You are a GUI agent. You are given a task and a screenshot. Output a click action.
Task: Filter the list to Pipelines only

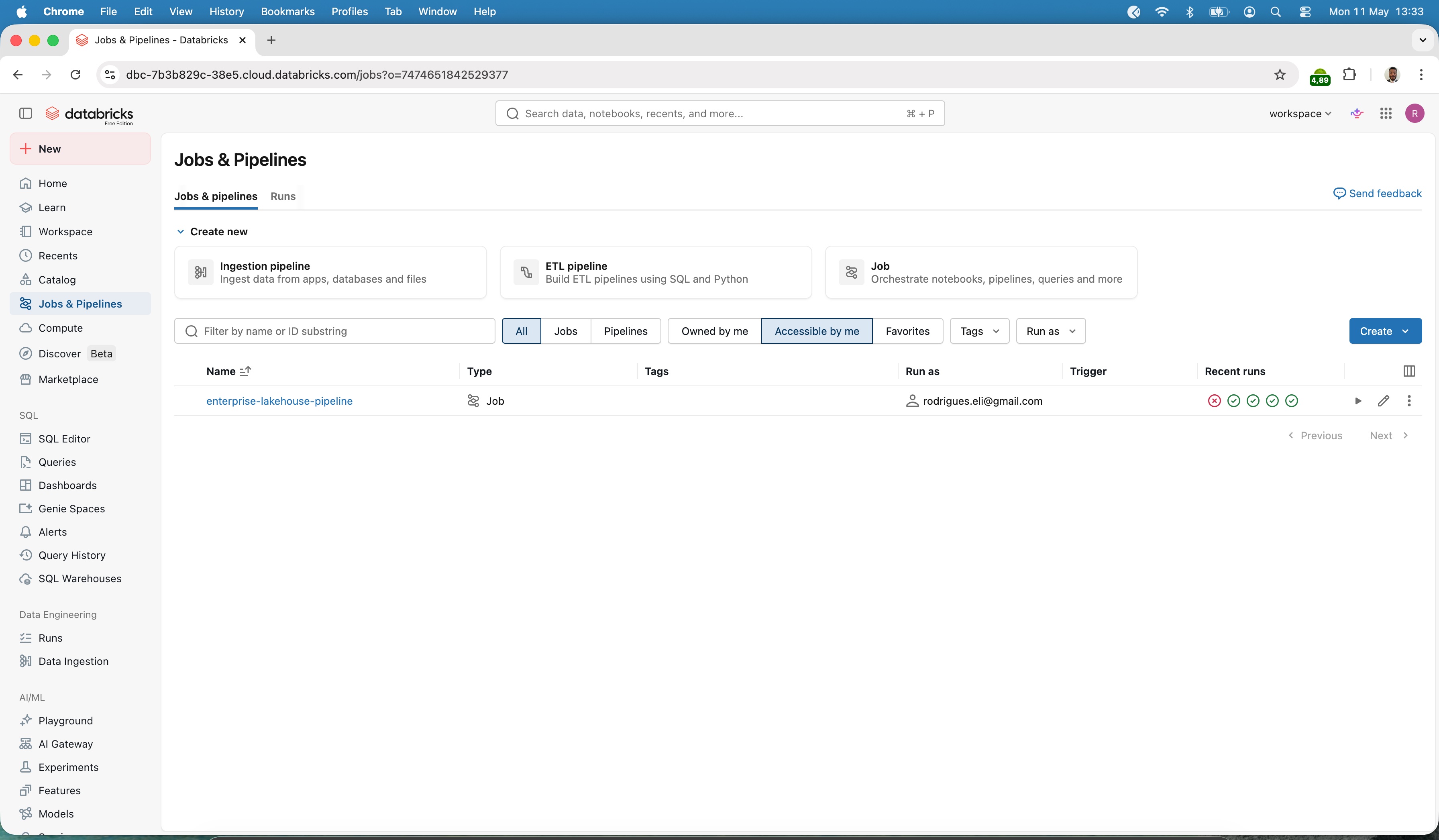click(x=625, y=331)
